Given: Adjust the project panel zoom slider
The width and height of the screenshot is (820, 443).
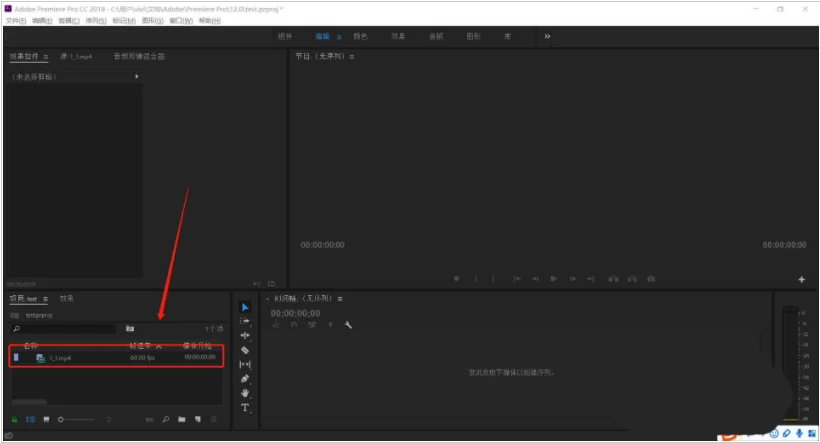Looking at the screenshot, I should click(75, 419).
